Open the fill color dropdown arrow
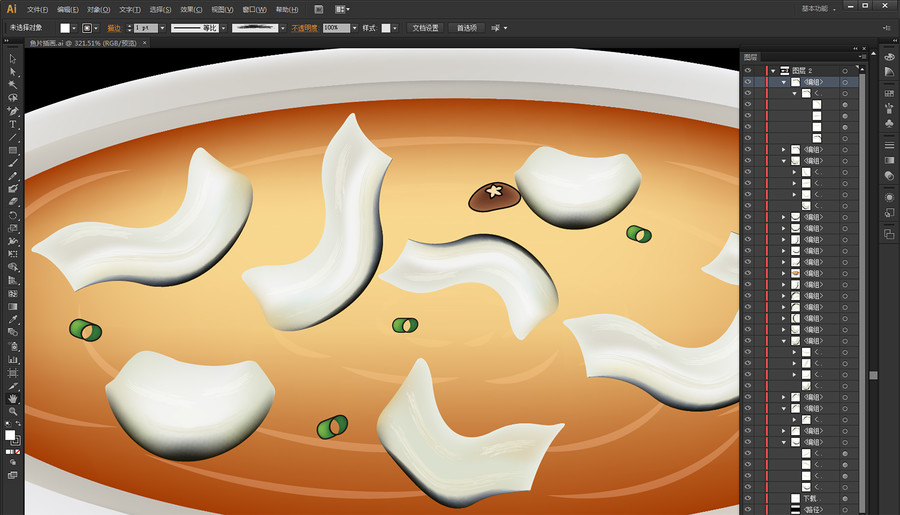This screenshot has height=515, width=900. coord(74,28)
